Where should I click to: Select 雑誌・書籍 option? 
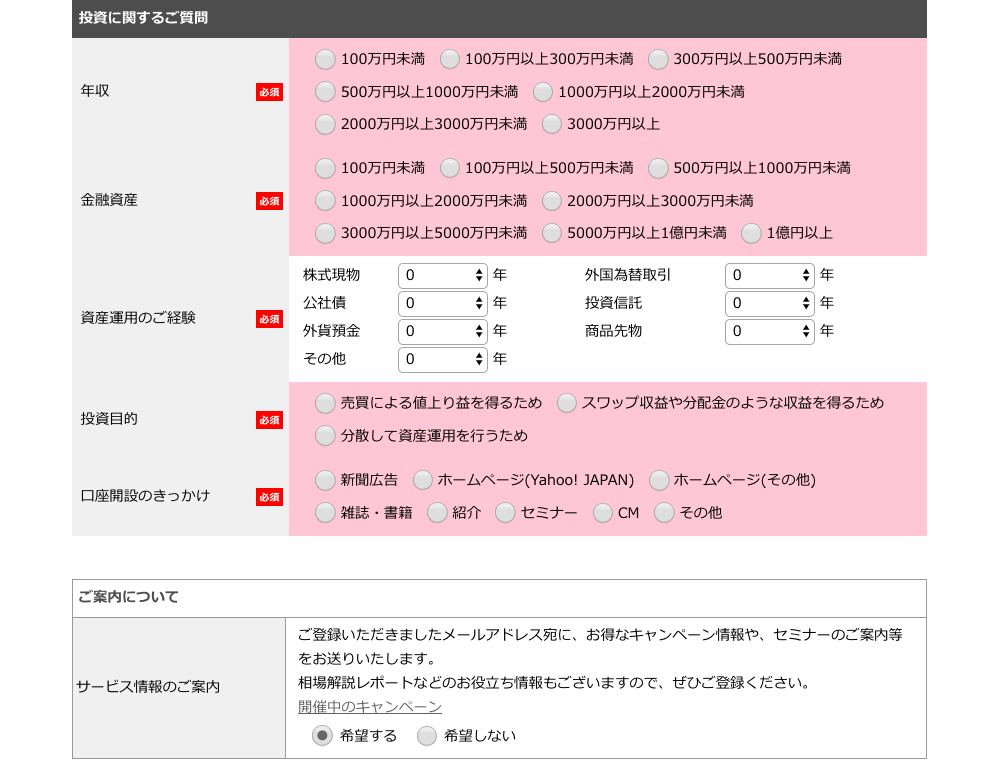325,513
